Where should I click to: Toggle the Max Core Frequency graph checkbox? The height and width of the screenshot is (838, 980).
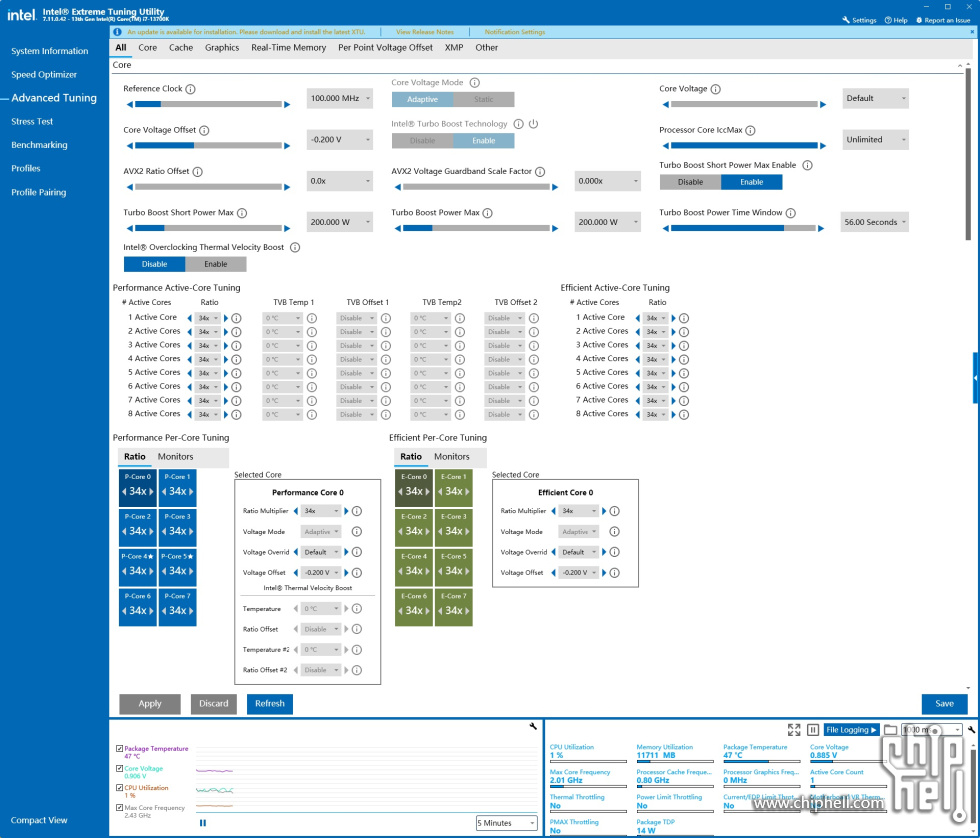click(x=119, y=808)
